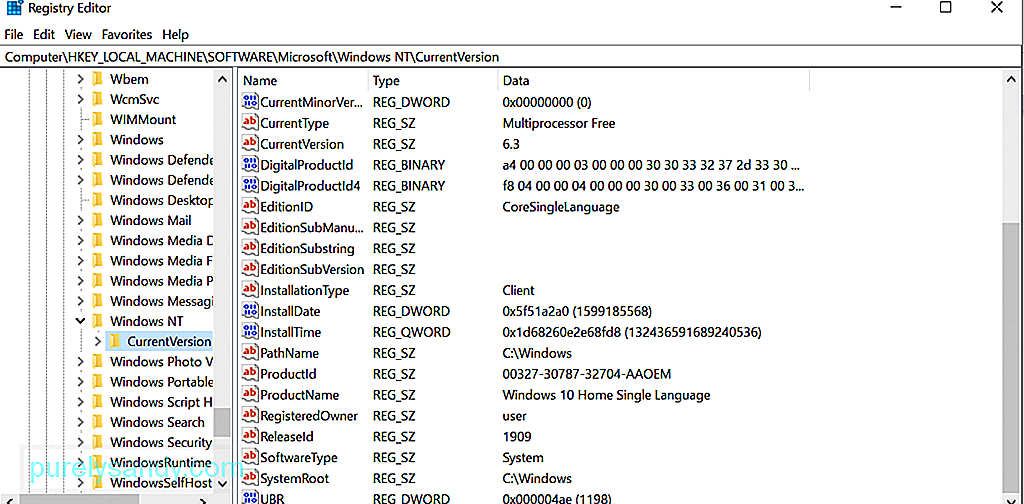Expand the Windows Script H node
The image size is (1024, 504).
[x=80, y=402]
